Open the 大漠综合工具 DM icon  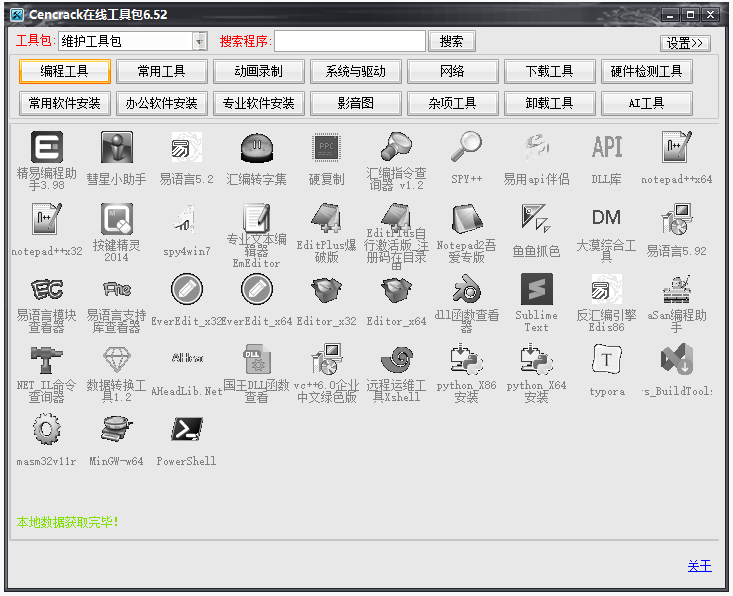tap(606, 219)
